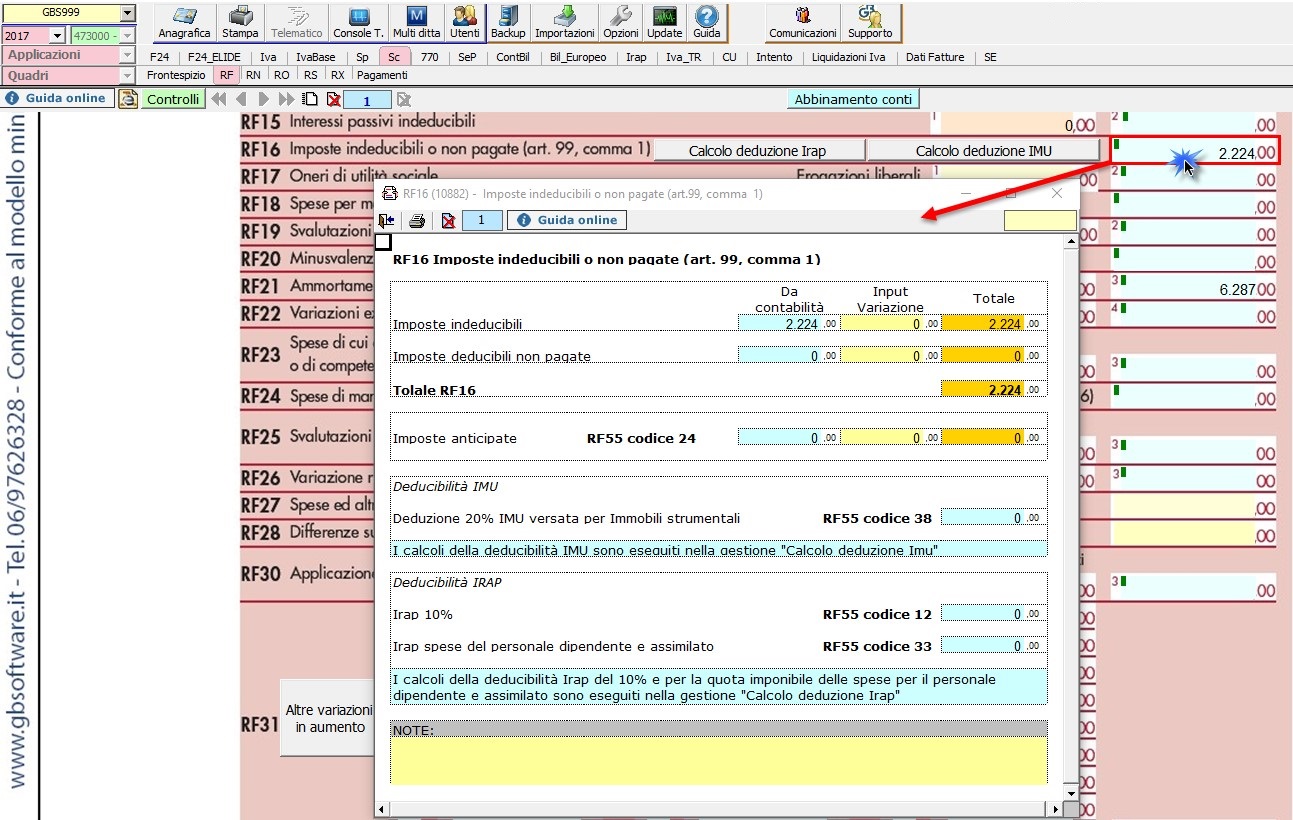Open the Telematico tool

tap(297, 22)
